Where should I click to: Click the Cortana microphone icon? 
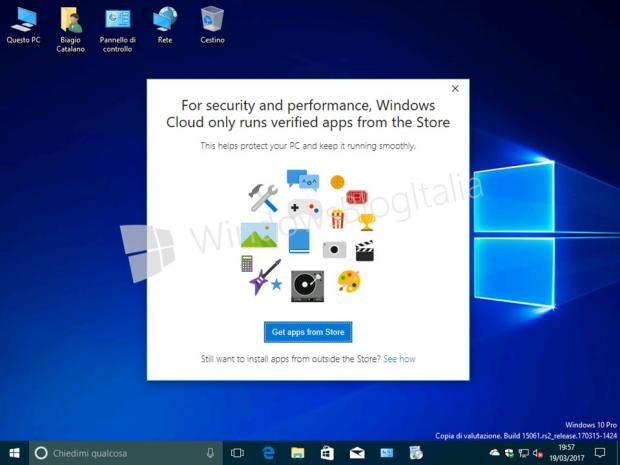coord(210,453)
